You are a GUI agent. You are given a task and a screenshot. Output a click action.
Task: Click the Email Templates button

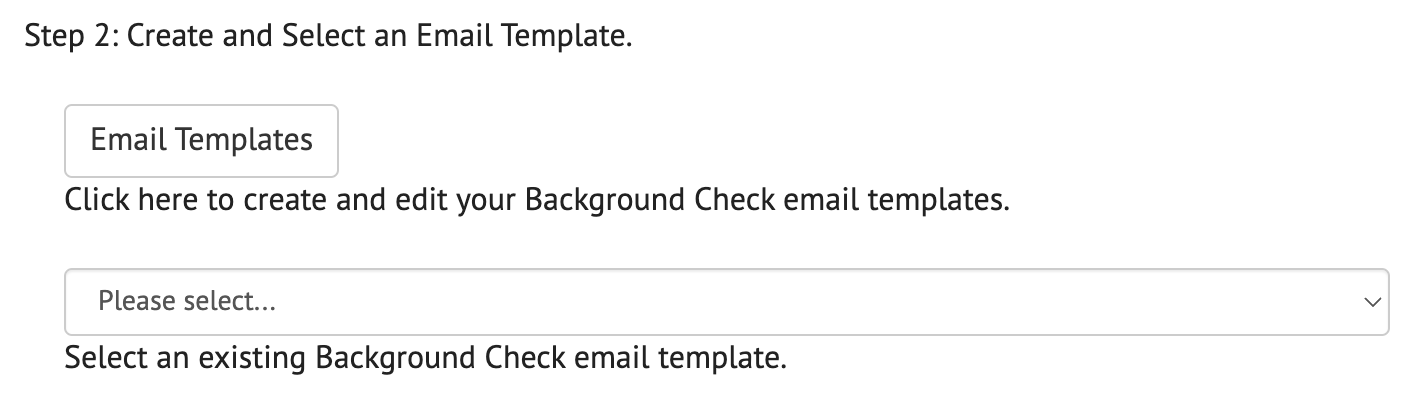201,140
